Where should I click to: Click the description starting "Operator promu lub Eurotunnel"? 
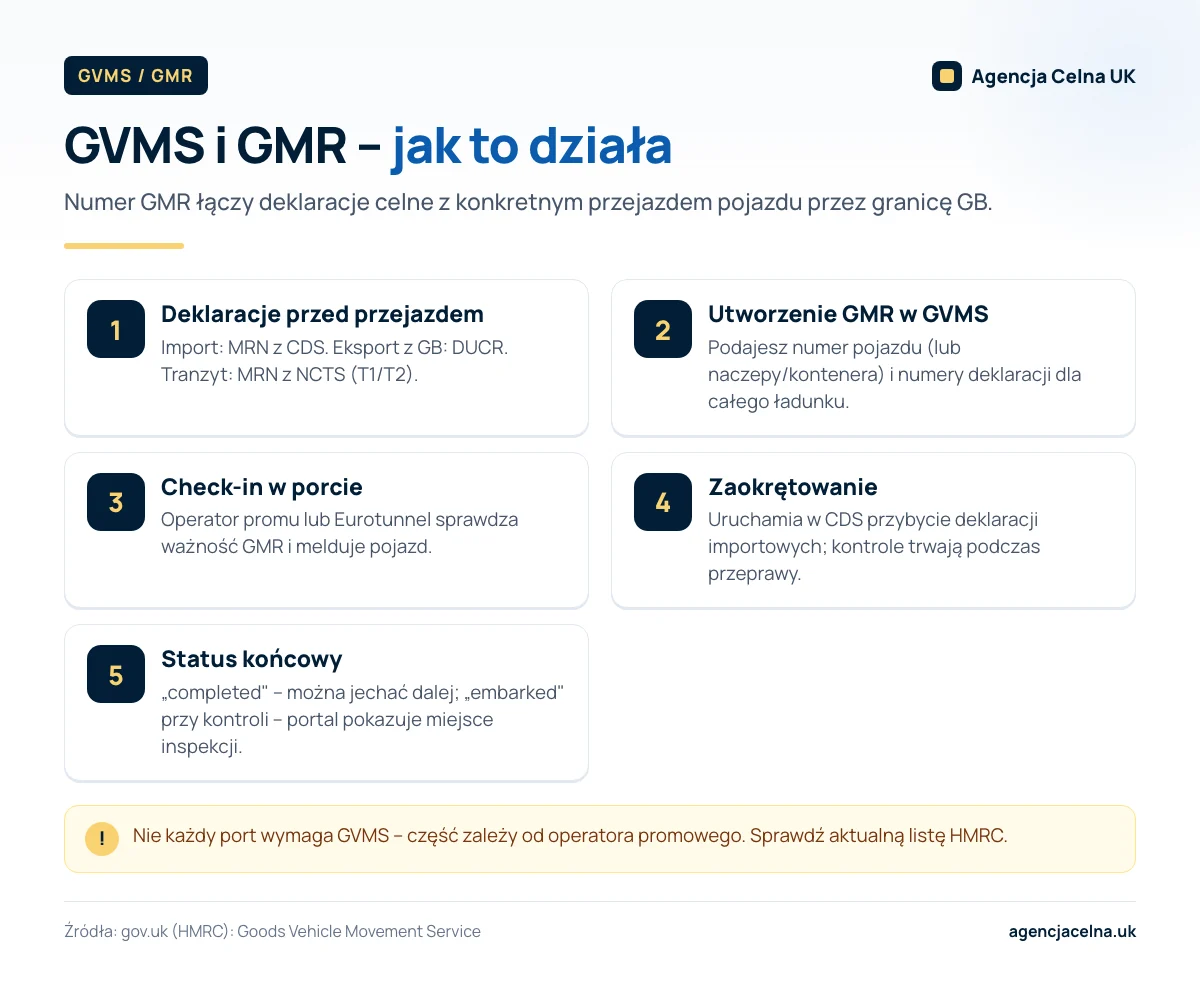tap(340, 533)
